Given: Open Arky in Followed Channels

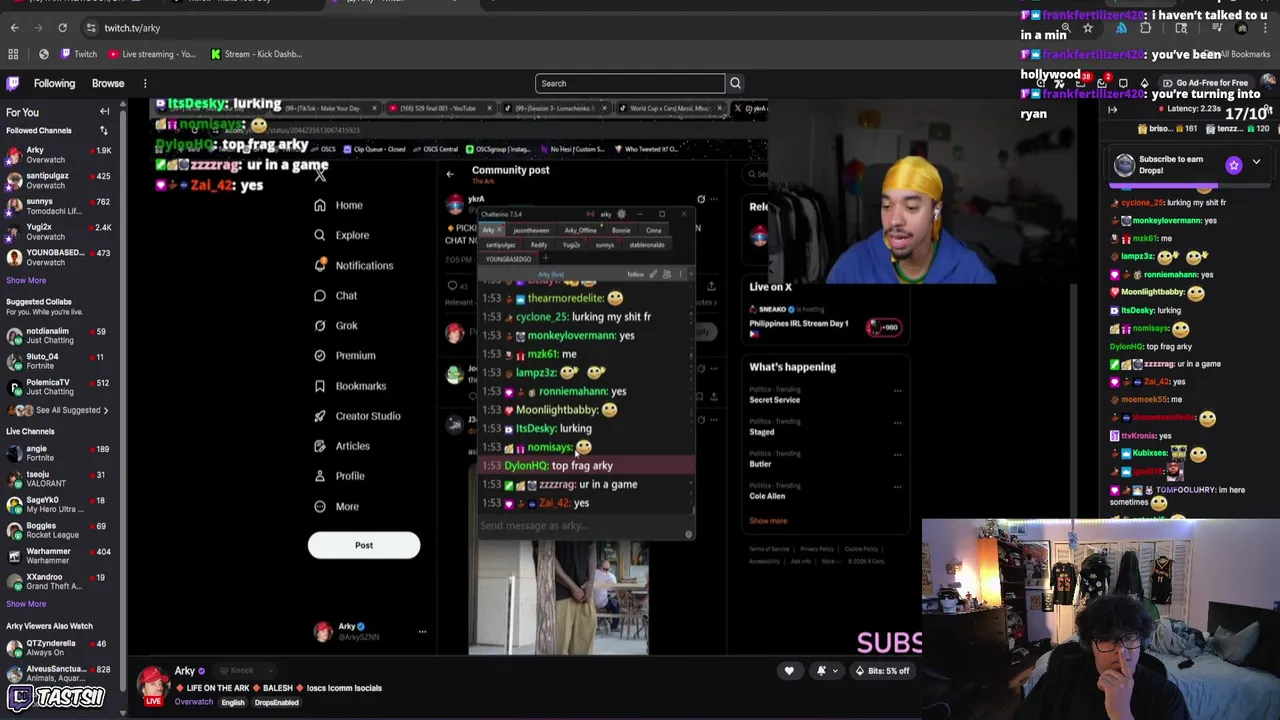Looking at the screenshot, I should pyautogui.click(x=60, y=155).
